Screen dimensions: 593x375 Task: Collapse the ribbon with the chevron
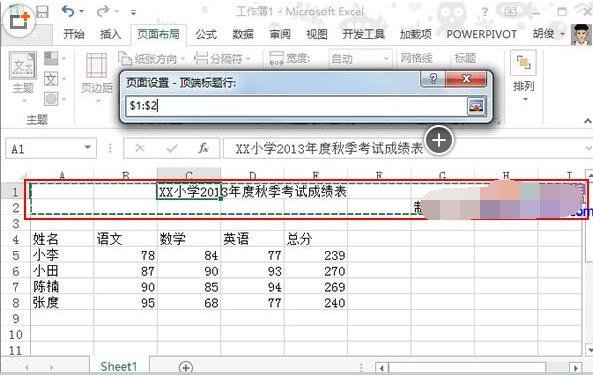[x=587, y=121]
